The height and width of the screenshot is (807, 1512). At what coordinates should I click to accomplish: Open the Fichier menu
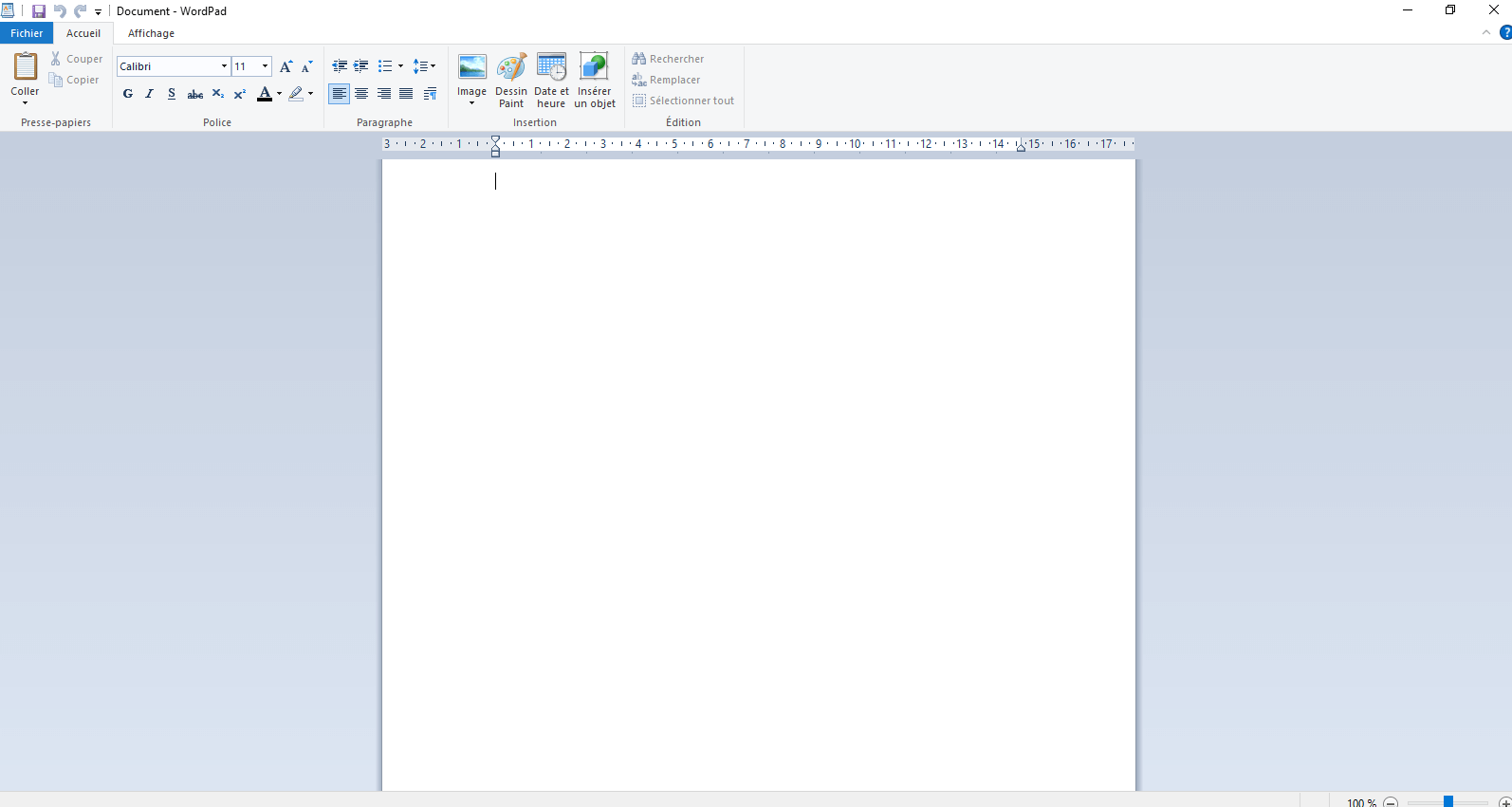click(27, 33)
